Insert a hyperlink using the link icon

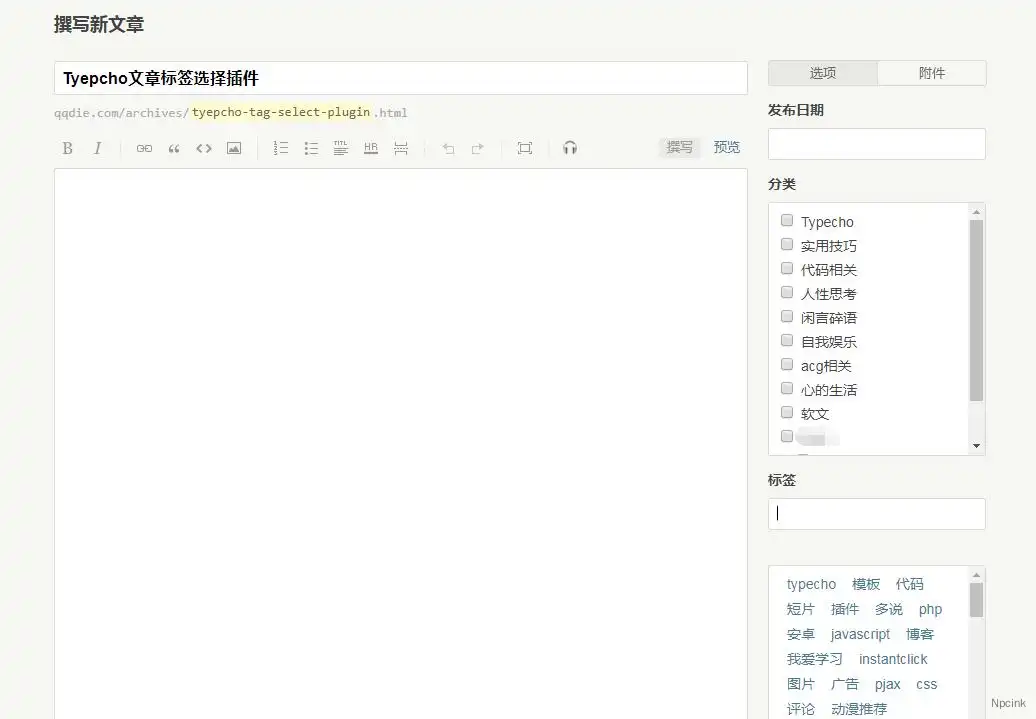[x=144, y=148]
